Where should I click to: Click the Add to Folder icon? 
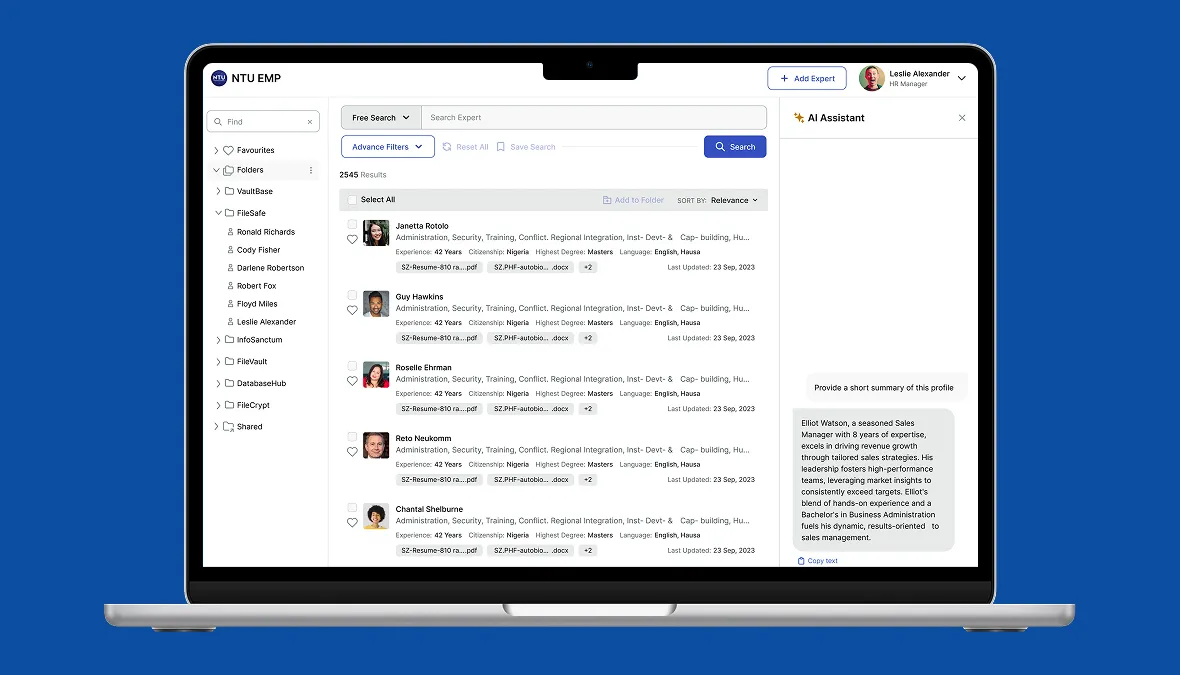(x=607, y=200)
